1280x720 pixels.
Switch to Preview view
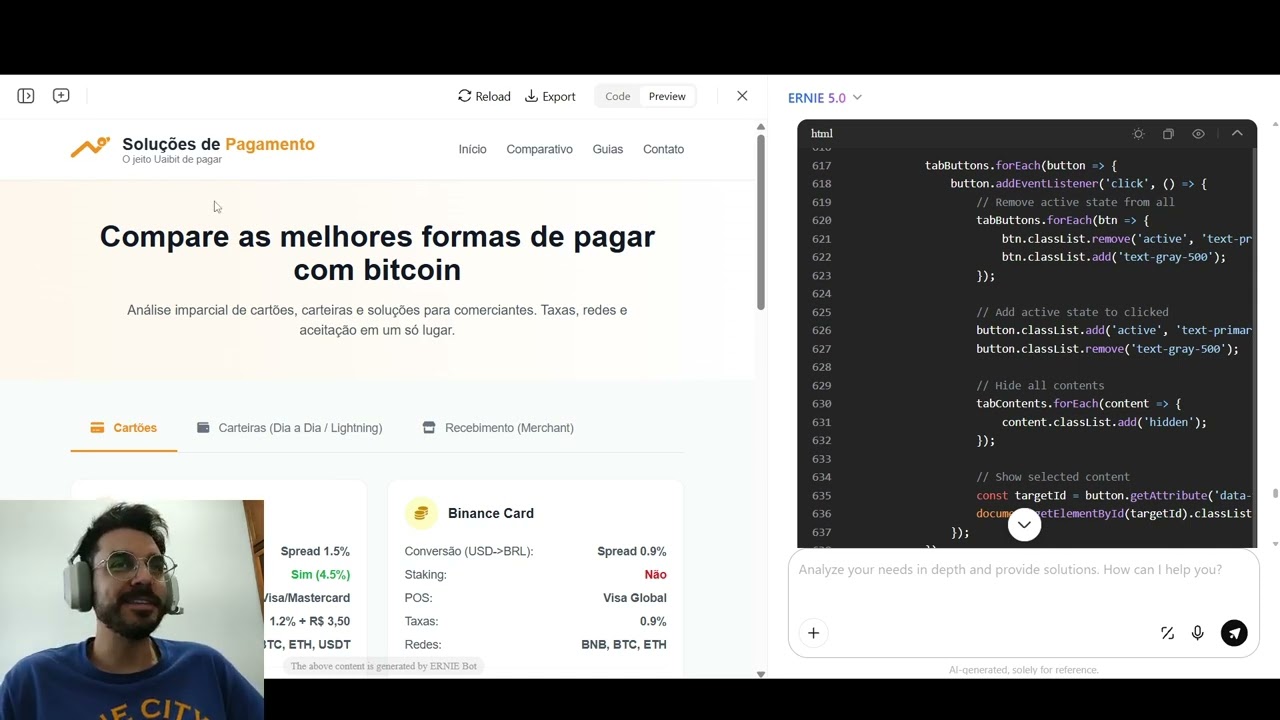coord(667,96)
